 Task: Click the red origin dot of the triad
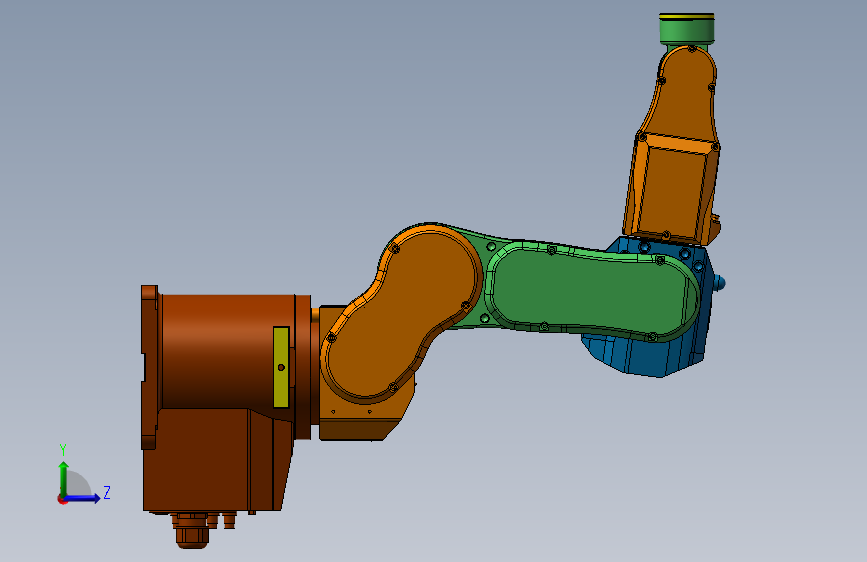[62, 499]
